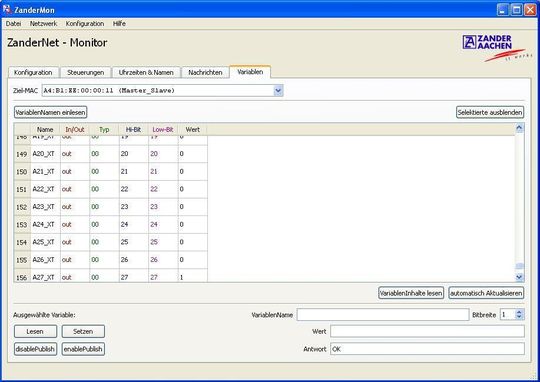Click the table scrollbar down arrow
The image size is (540, 382).
coord(519,277)
